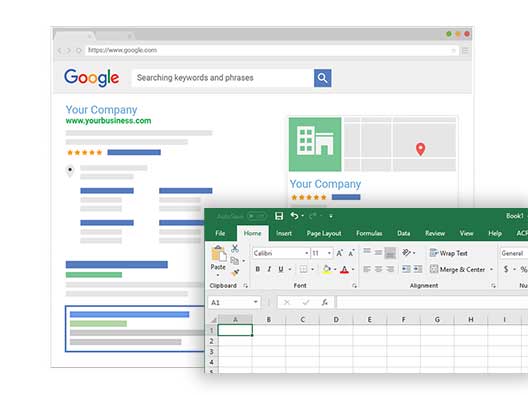This screenshot has width=528, height=395.
Task: Toggle Underline formatting
Action: [x=281, y=269]
